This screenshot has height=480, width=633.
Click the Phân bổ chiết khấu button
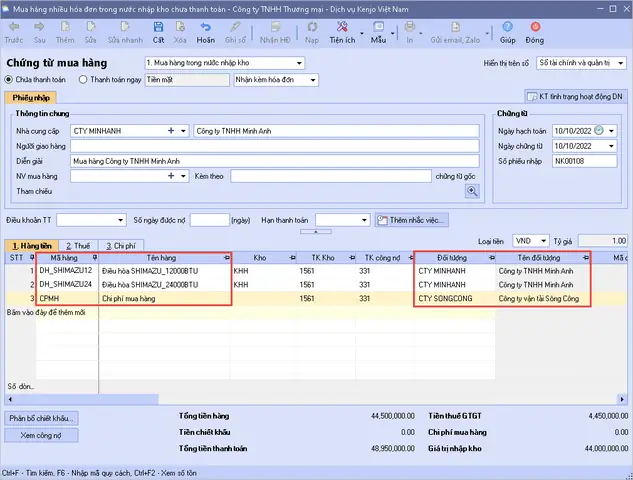click(42, 418)
